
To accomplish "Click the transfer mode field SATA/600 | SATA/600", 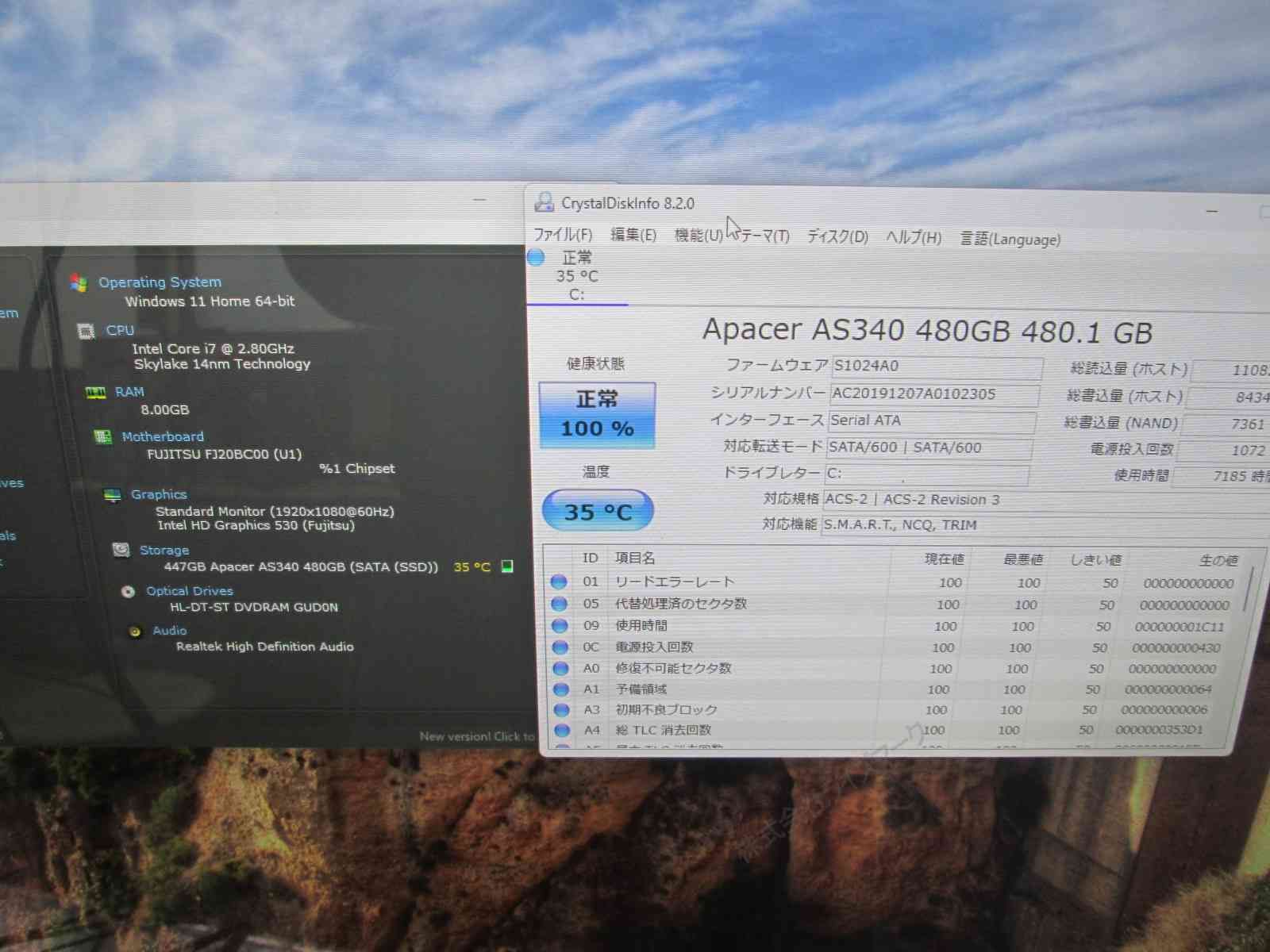I will (929, 448).
